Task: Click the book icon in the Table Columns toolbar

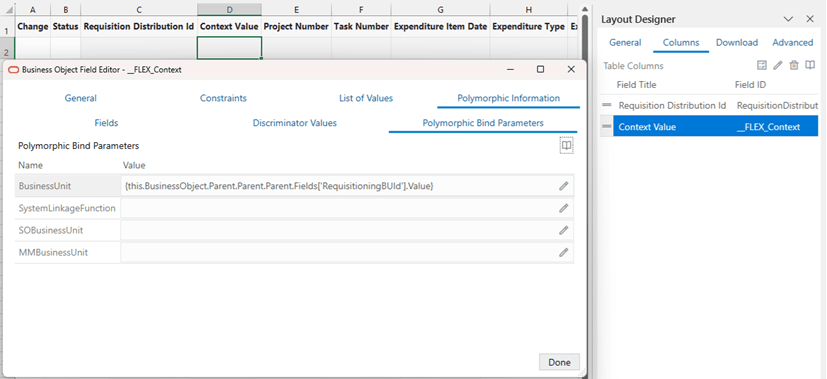Action: coord(810,65)
